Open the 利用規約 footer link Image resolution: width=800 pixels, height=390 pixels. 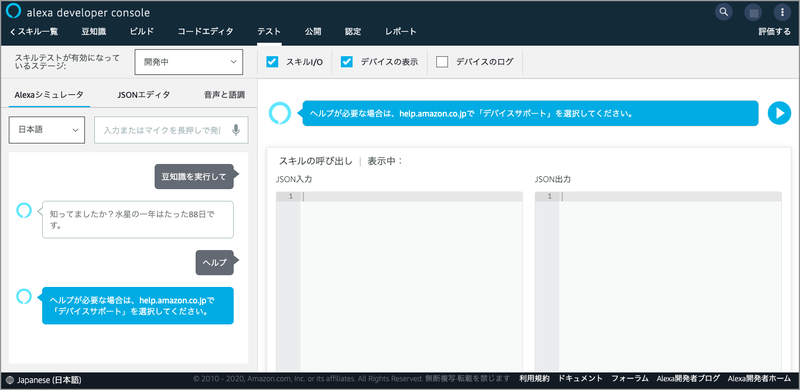(535, 379)
